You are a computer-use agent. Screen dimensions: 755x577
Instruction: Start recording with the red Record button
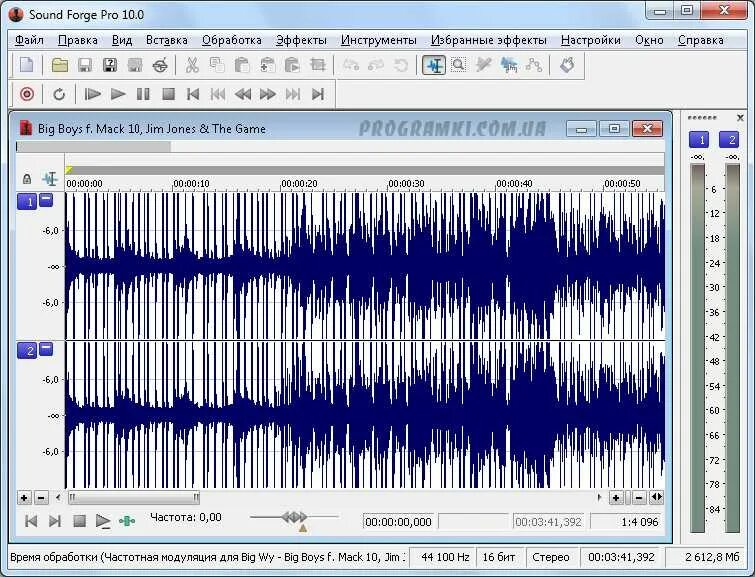27,94
